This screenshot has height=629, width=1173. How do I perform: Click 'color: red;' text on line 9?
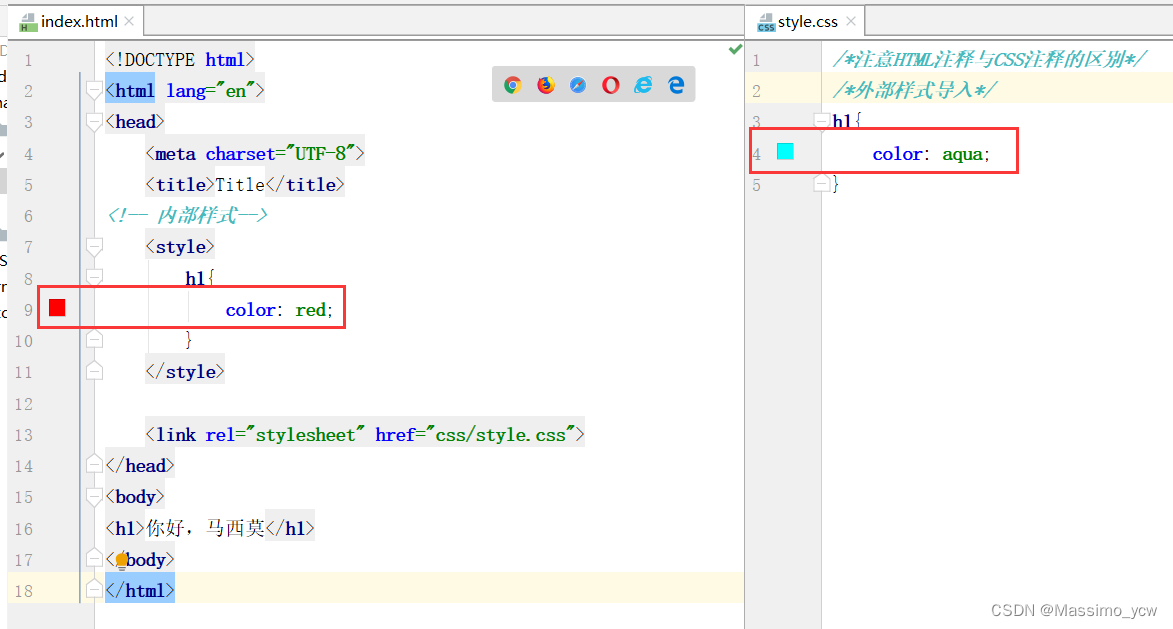click(x=280, y=310)
